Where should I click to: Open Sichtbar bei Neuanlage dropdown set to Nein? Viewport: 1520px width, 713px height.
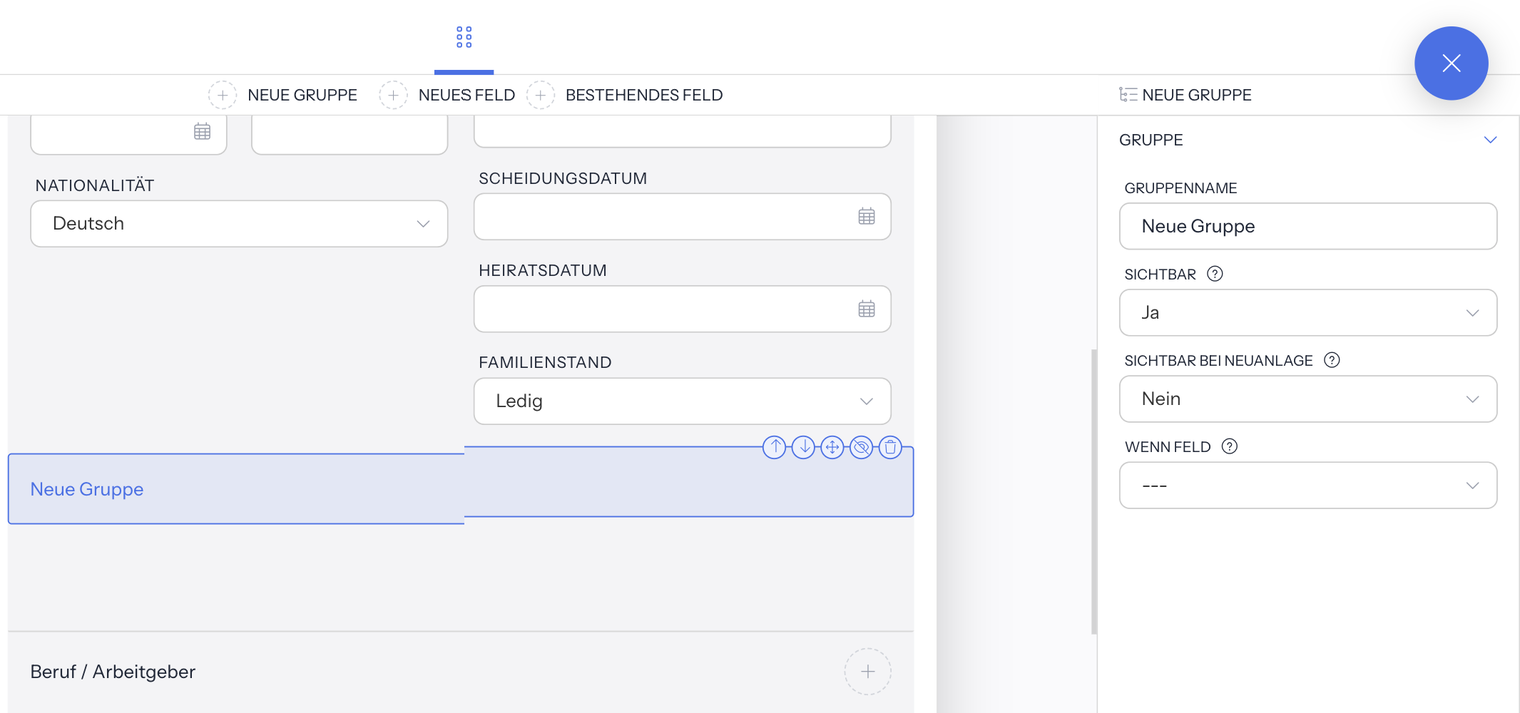[1308, 399]
